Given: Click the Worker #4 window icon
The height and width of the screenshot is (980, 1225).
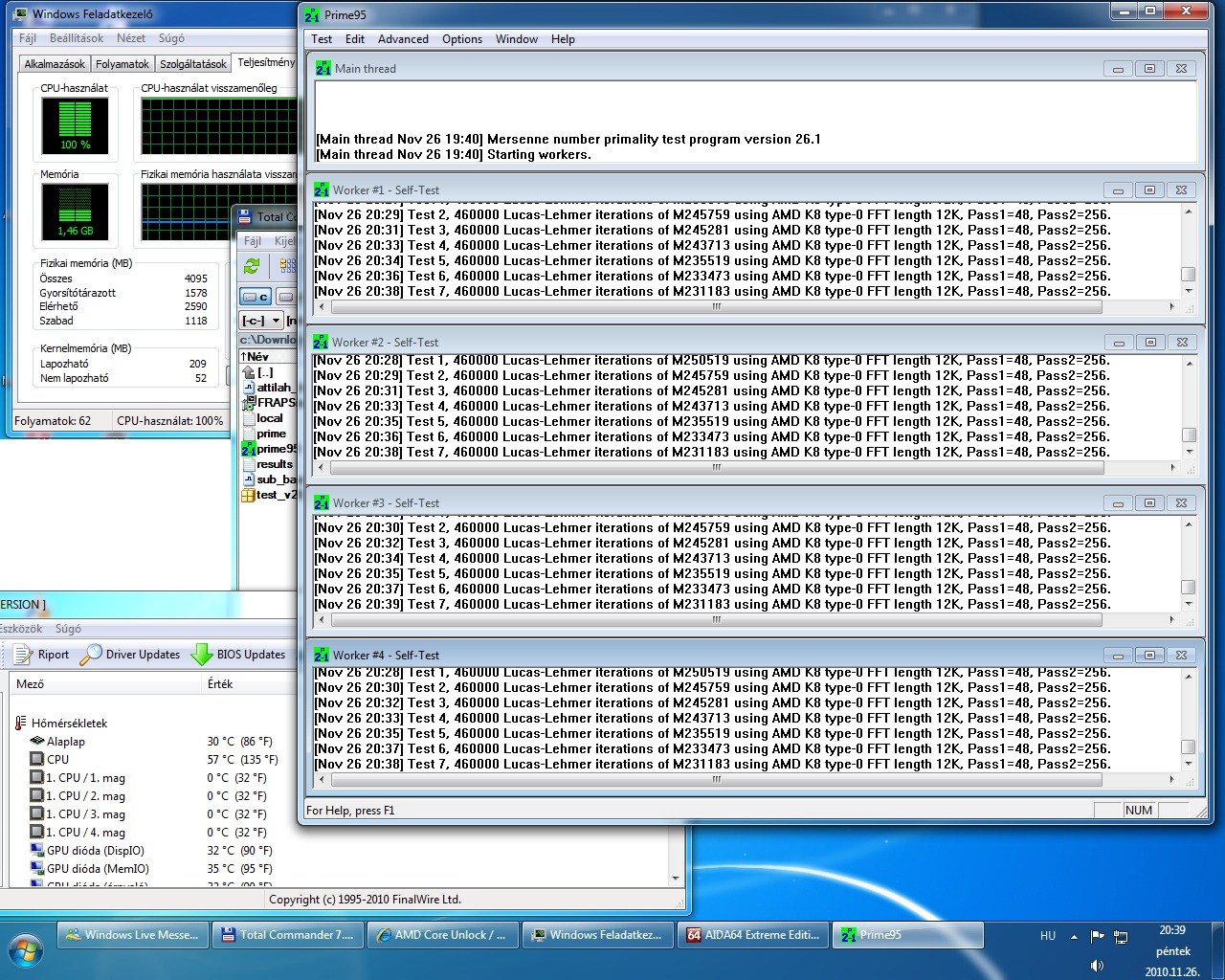Looking at the screenshot, I should coord(322,655).
